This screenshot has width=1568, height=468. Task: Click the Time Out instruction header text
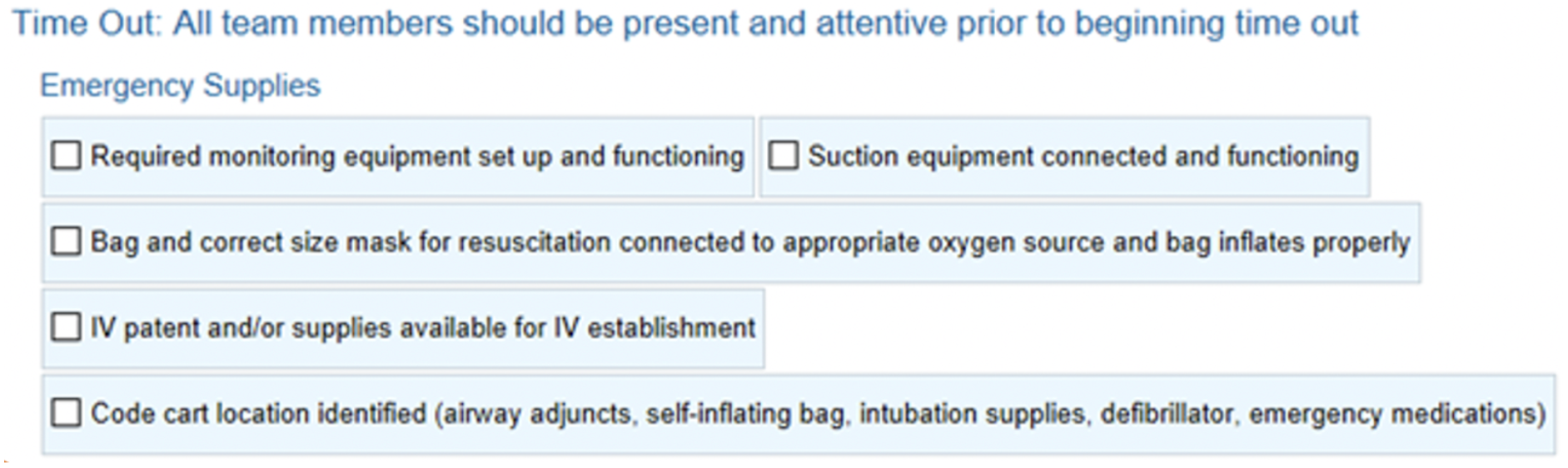tap(685, 23)
